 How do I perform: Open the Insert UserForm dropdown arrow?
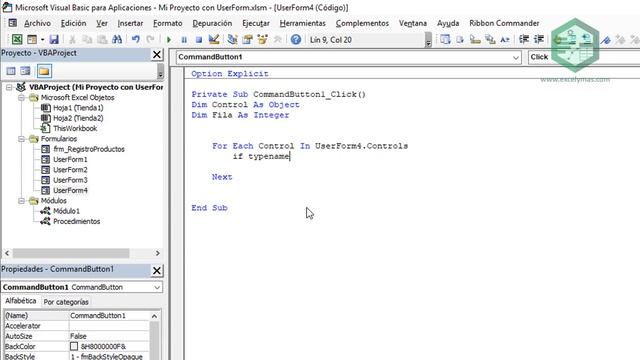42,40
